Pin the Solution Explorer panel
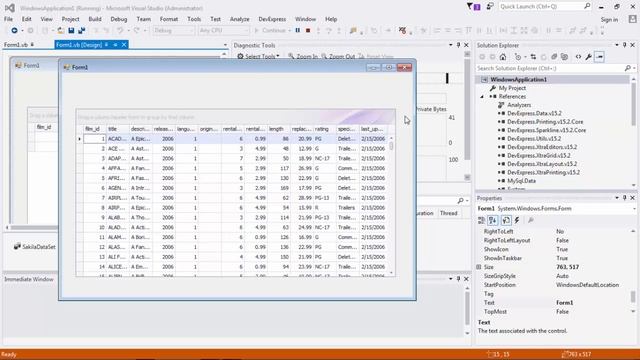This screenshot has width=640, height=360. click(x=624, y=45)
